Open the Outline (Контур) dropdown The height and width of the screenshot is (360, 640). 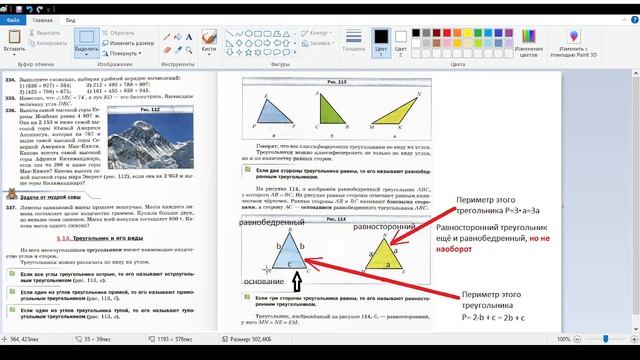(316, 33)
